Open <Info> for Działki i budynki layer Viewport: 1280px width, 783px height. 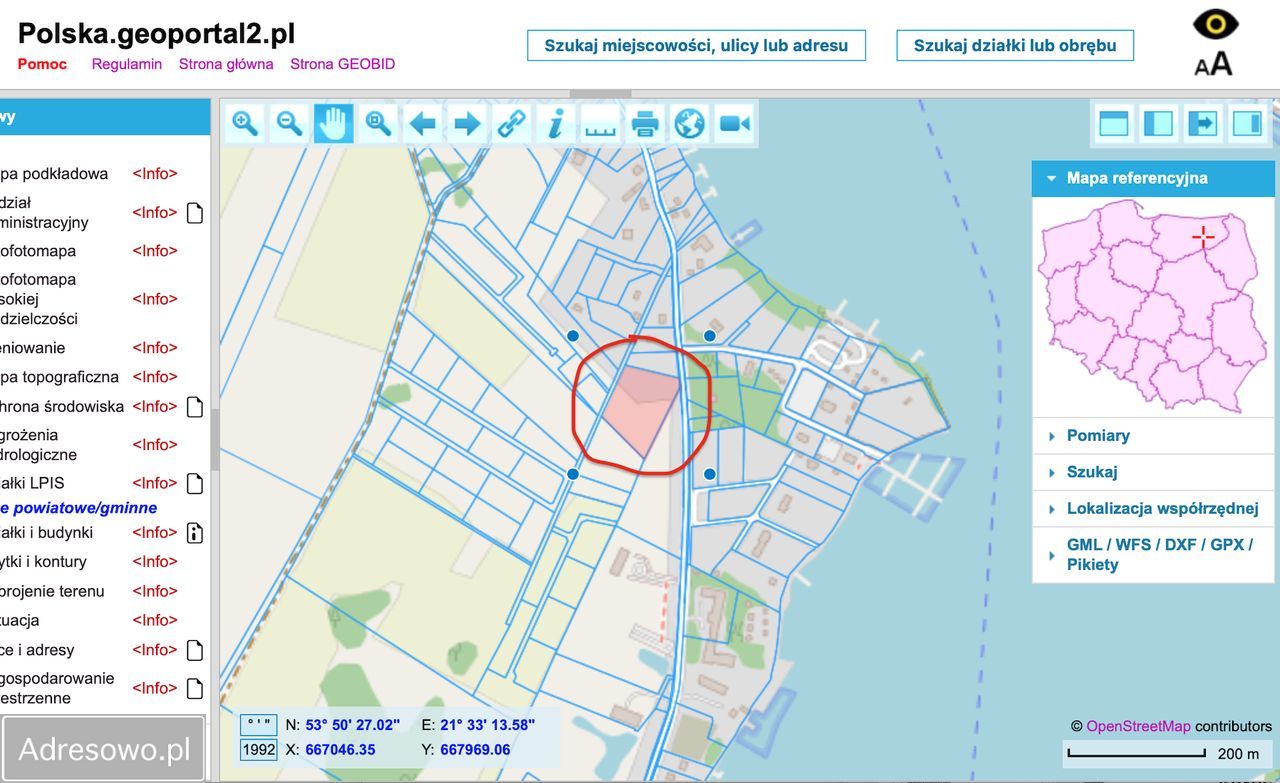pos(155,533)
